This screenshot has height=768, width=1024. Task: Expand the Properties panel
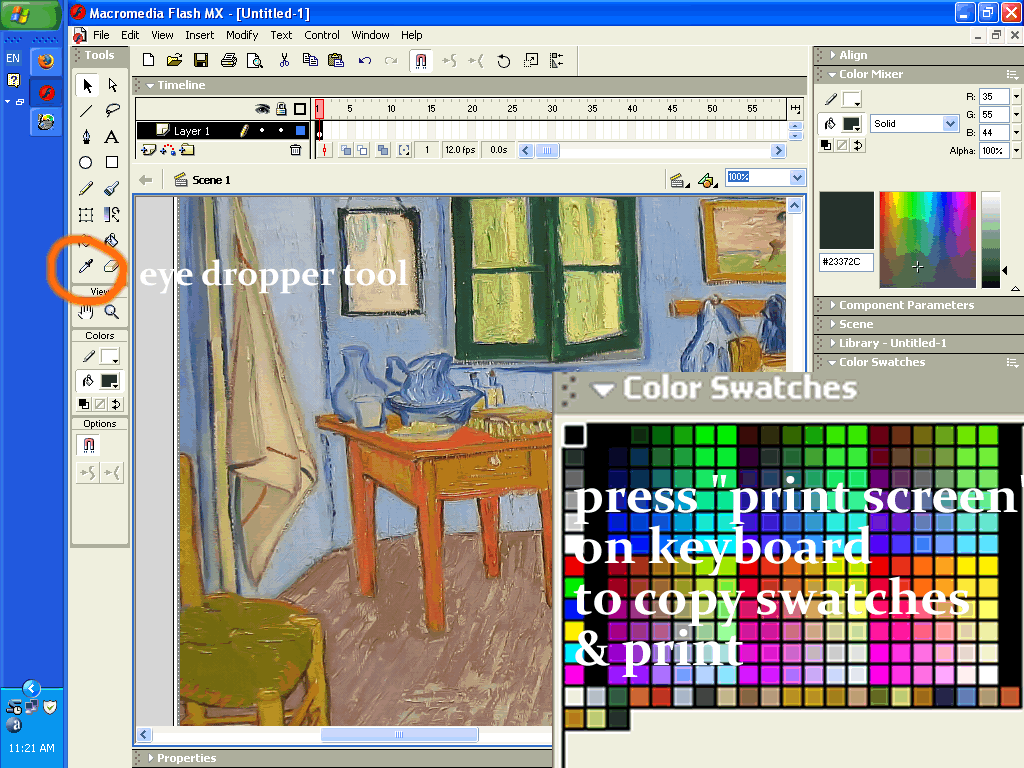pyautogui.click(x=151, y=758)
